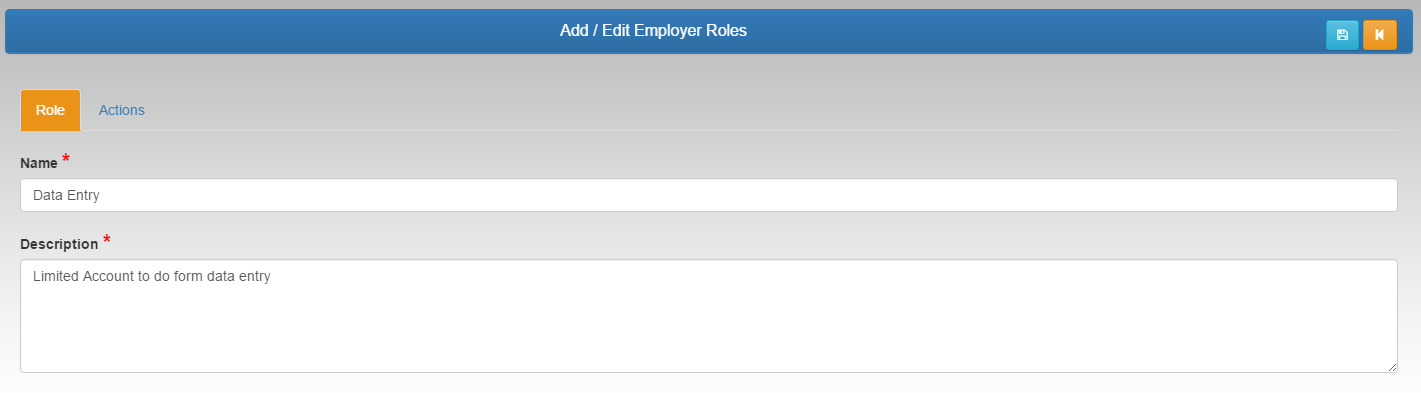Switch to the Actions tab
1421x393 pixels.
122,110
